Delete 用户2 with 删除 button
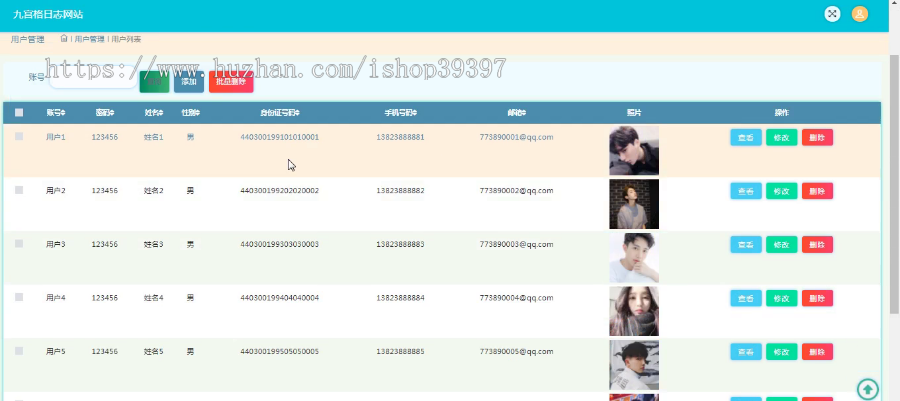The height and width of the screenshot is (401, 900). click(817, 191)
